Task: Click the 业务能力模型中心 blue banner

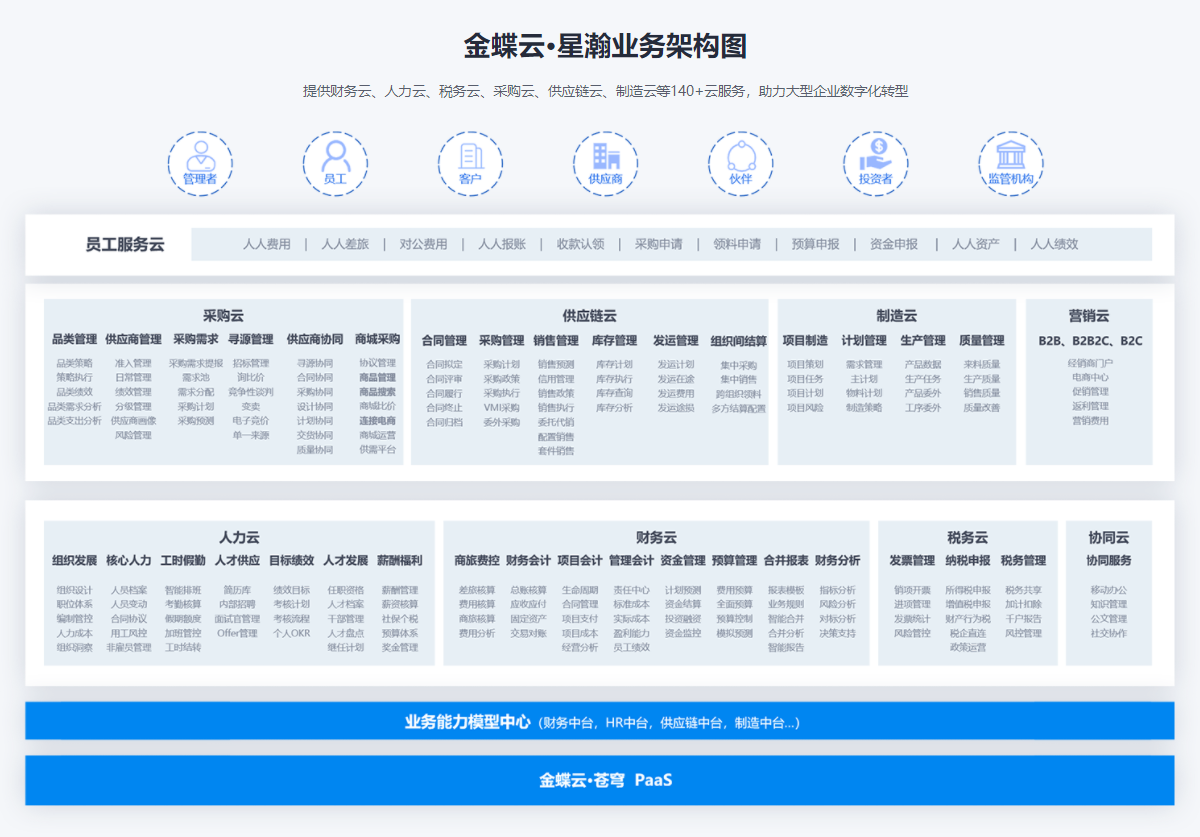Action: click(x=600, y=721)
